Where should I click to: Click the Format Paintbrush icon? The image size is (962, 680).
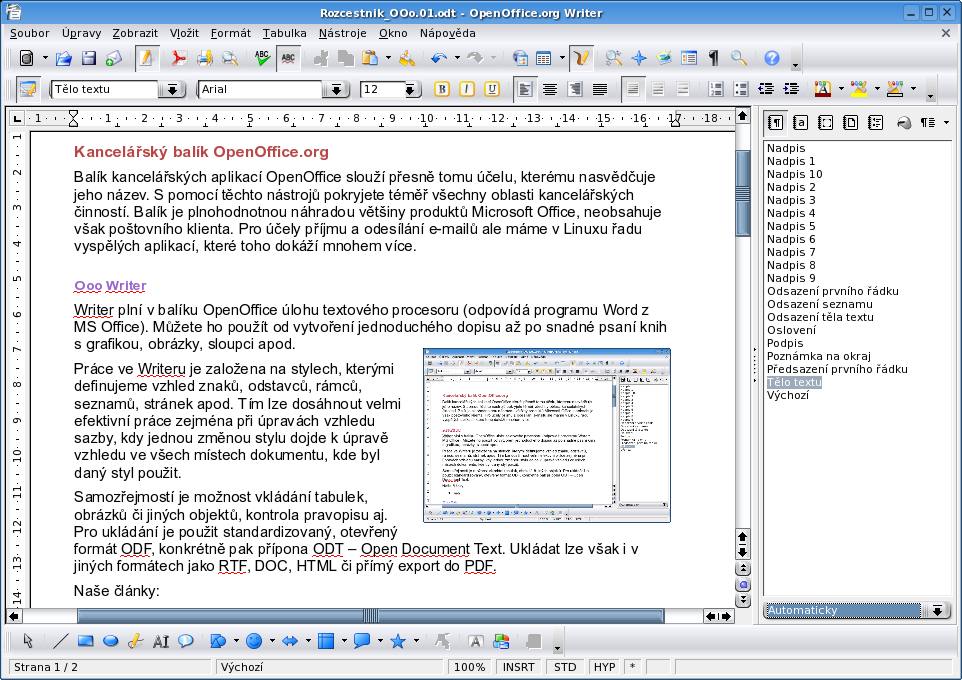coord(407,58)
